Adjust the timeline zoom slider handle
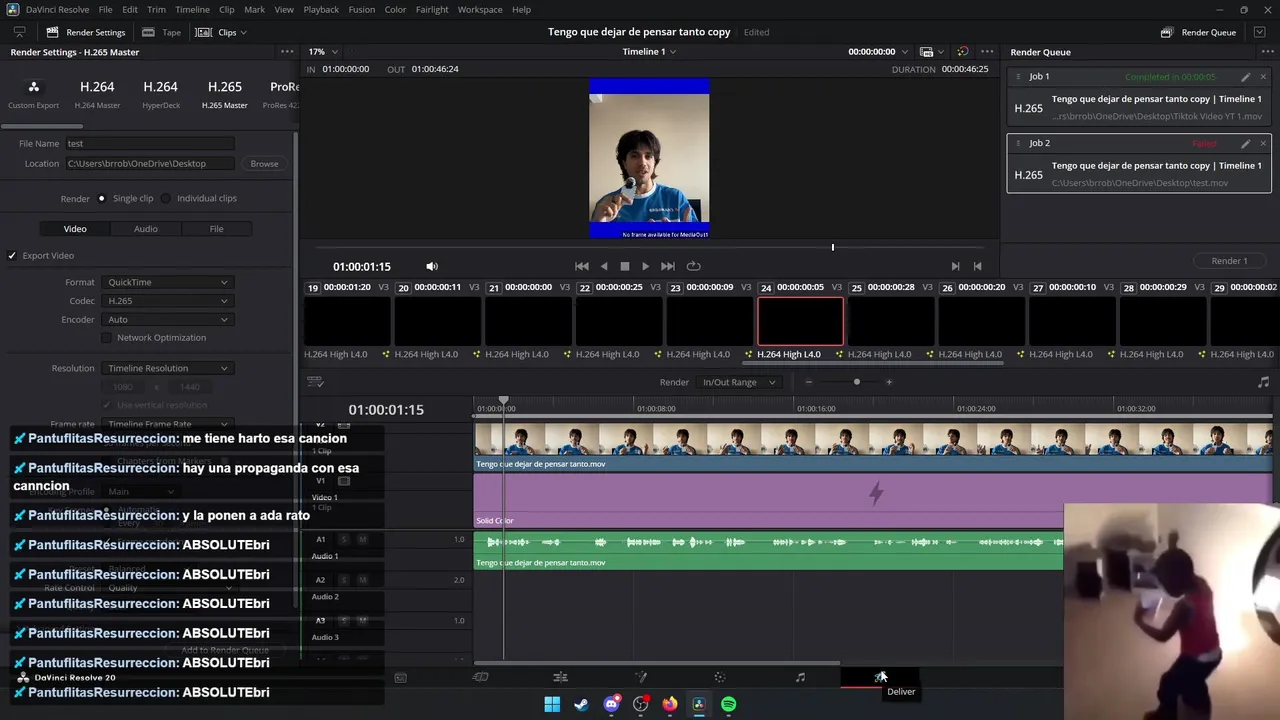 pyautogui.click(x=856, y=382)
